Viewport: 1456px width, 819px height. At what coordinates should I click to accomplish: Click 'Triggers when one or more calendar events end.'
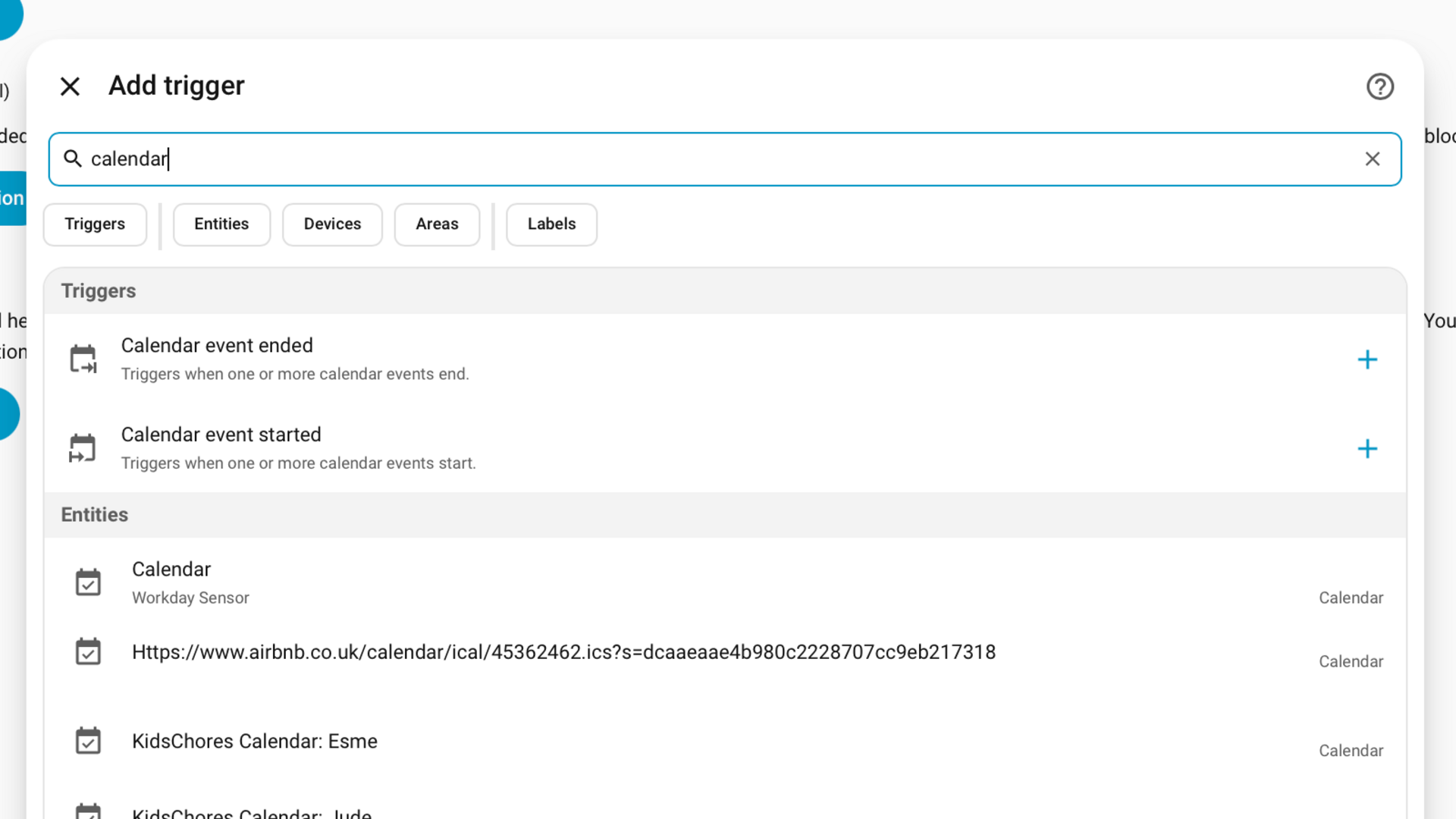tap(295, 375)
